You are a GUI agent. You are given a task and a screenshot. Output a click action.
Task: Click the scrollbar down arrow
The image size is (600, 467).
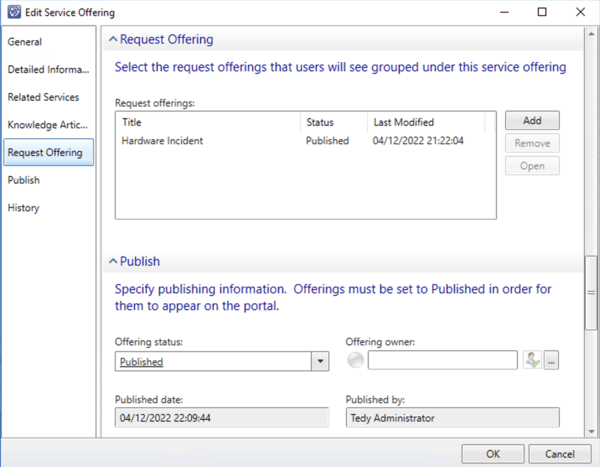pyautogui.click(x=591, y=431)
